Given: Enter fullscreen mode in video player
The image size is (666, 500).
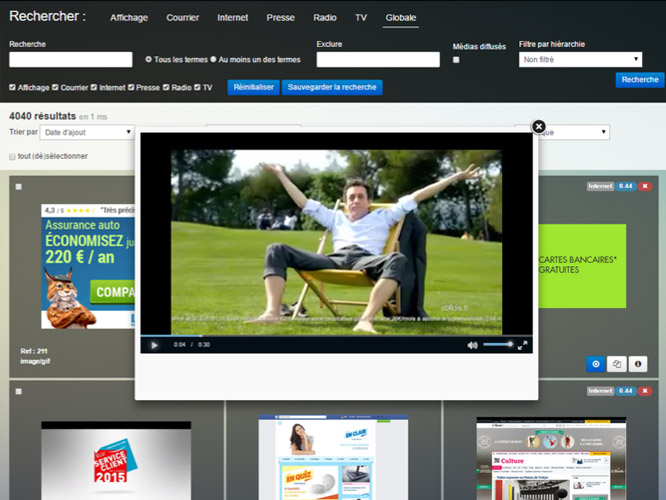Looking at the screenshot, I should (x=522, y=345).
